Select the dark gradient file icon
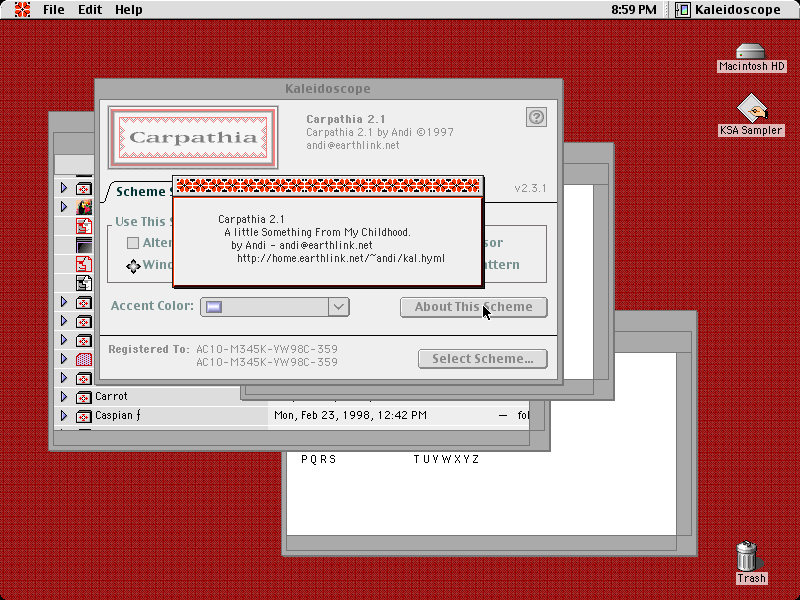Viewport: 800px width, 600px height. 84,245
